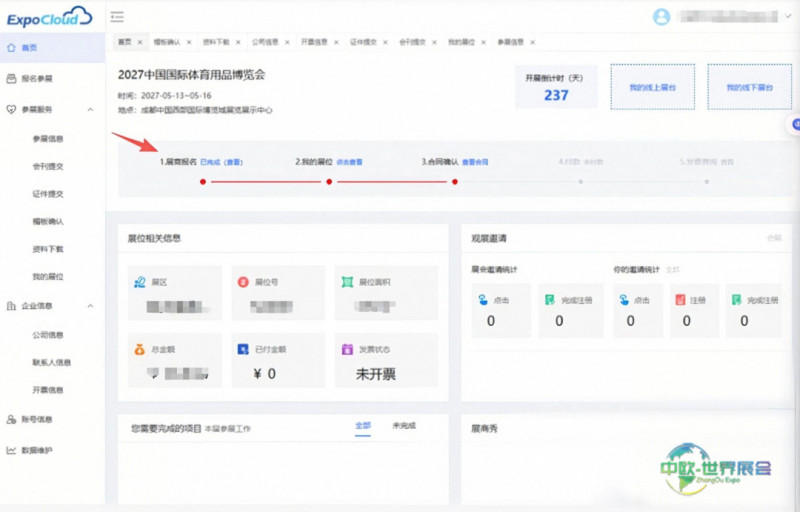Open the 我的线下展台 button
Image resolution: width=800 pixels, height=512 pixels.
749,87
